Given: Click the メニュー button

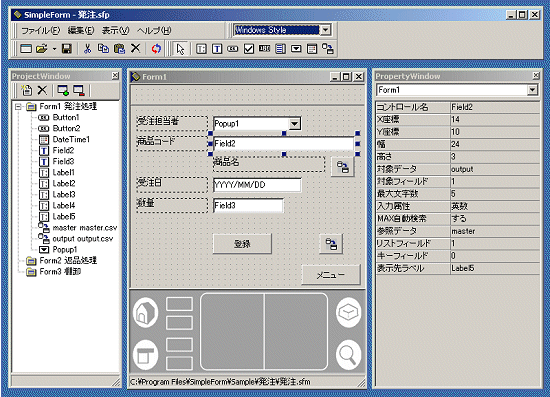Looking at the screenshot, I should 331,275.
